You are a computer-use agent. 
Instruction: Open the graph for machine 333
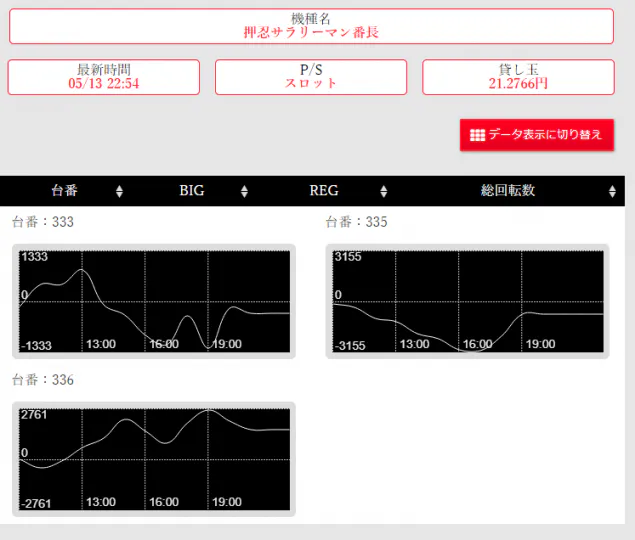pos(154,301)
